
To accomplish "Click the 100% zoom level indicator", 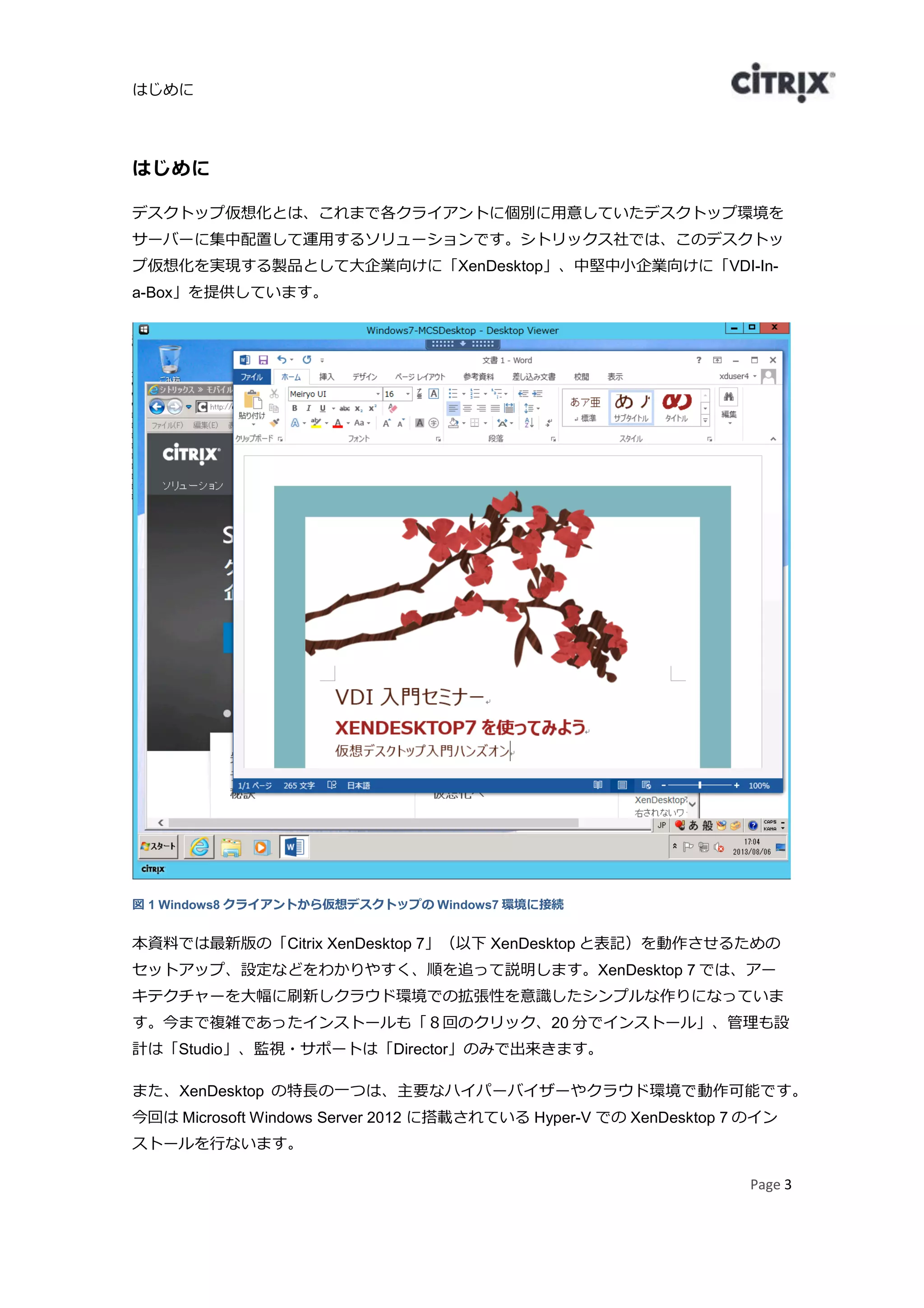I will 758,786.
